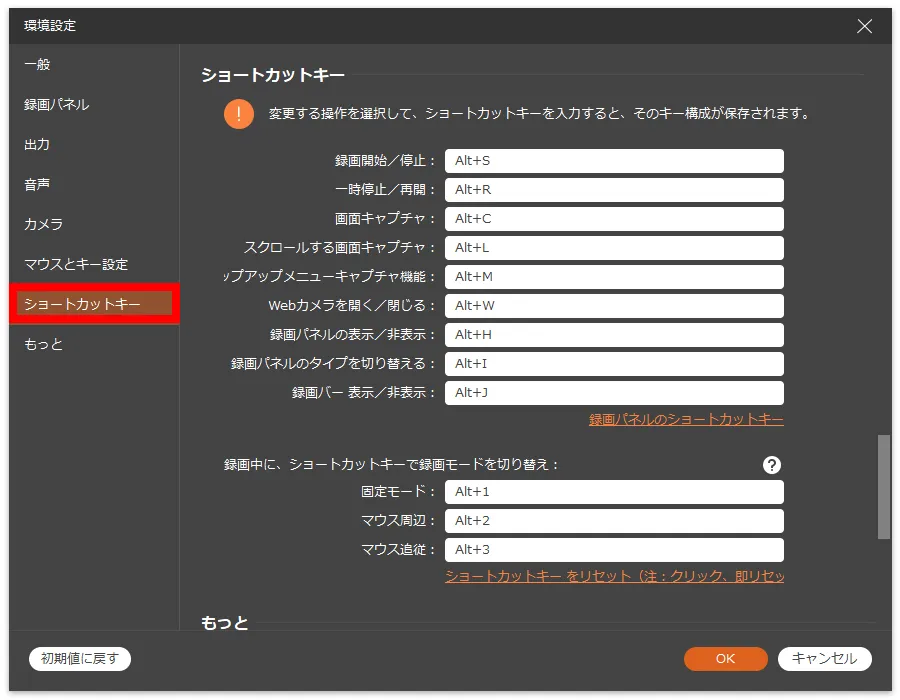Viewport: 900px width, 700px height.
Task: Click the Webカメラを開く/閉じる shortcut field
Action: pos(613,306)
